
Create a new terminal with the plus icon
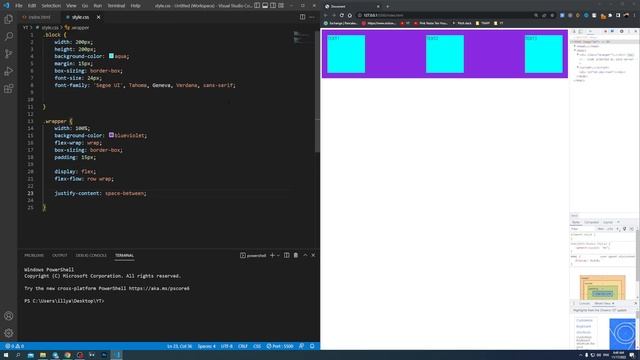(272, 256)
